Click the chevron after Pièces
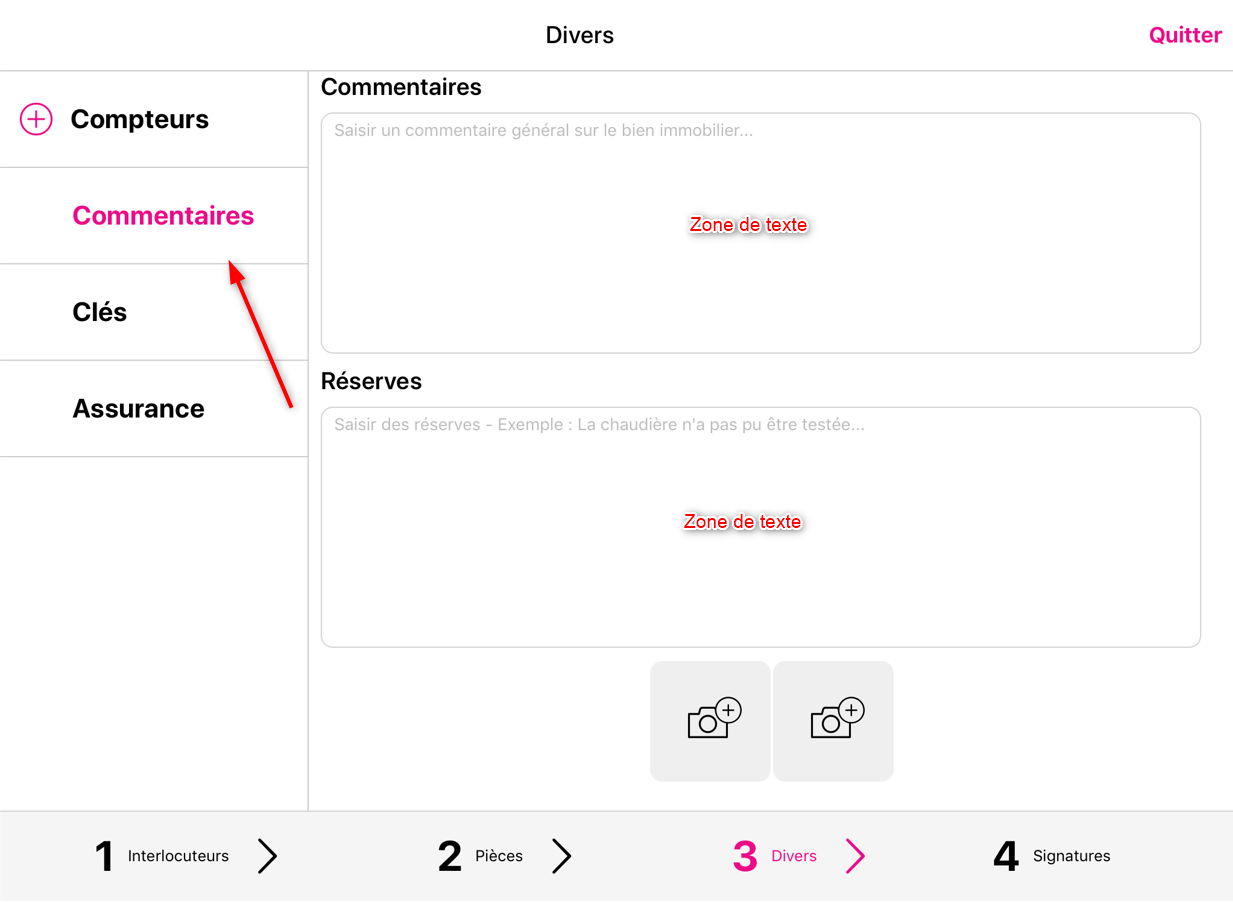This screenshot has width=1233, height=902. click(562, 856)
